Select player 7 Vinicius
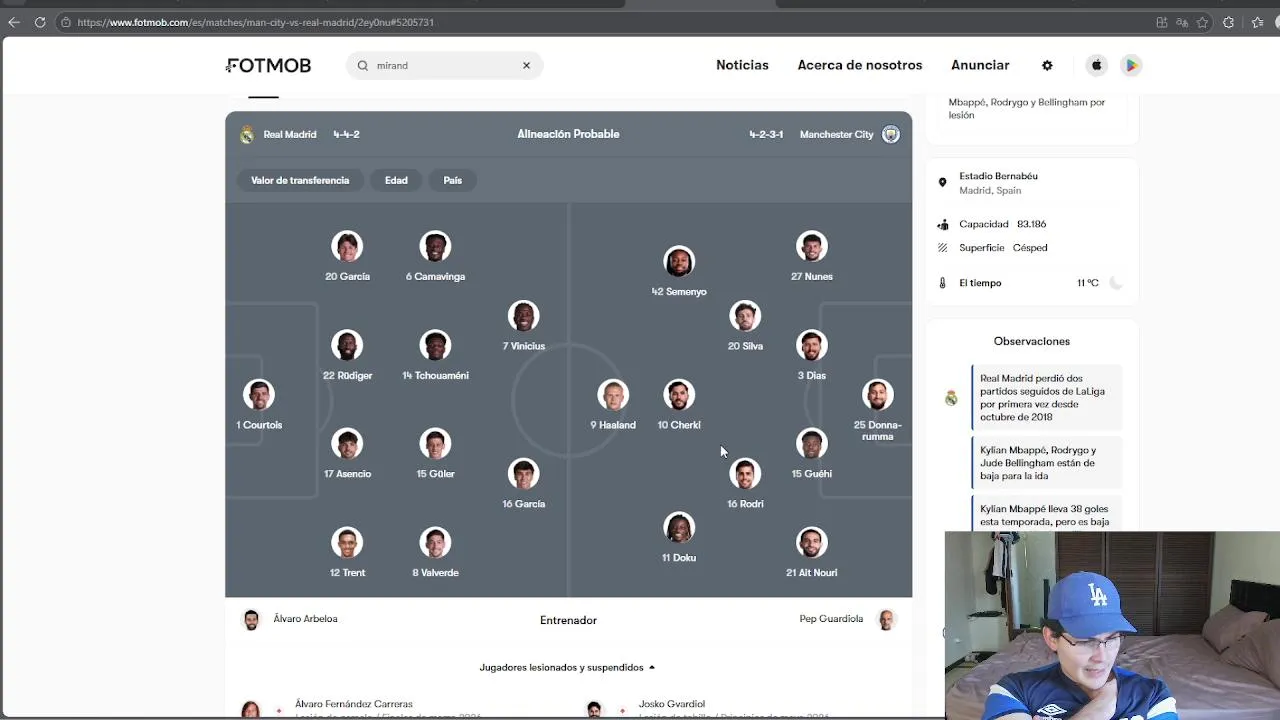Image resolution: width=1280 pixels, height=720 pixels. [523, 326]
